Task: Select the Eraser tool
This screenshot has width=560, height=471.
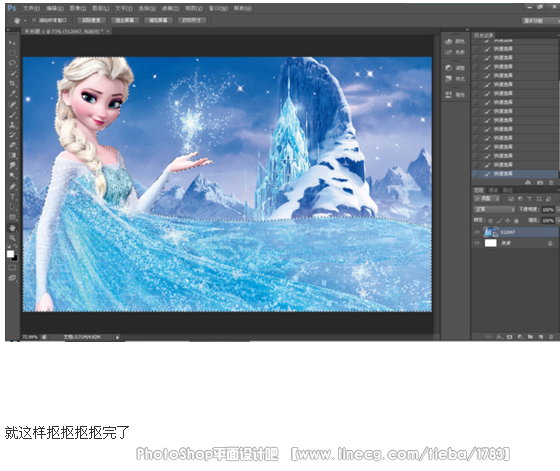Action: click(12, 145)
